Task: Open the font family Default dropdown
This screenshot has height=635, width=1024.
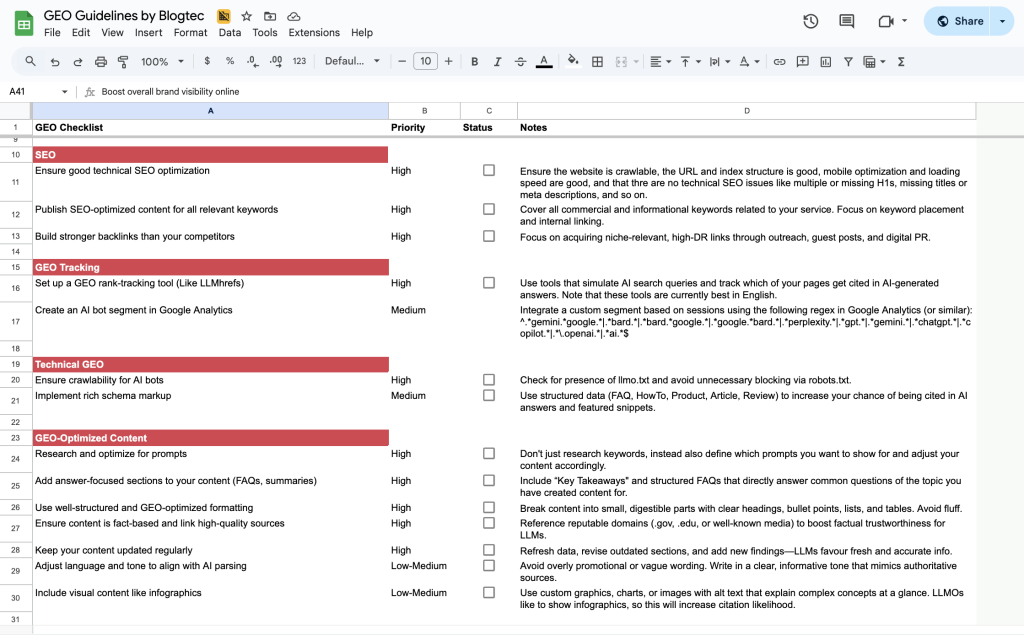Action: tap(352, 61)
